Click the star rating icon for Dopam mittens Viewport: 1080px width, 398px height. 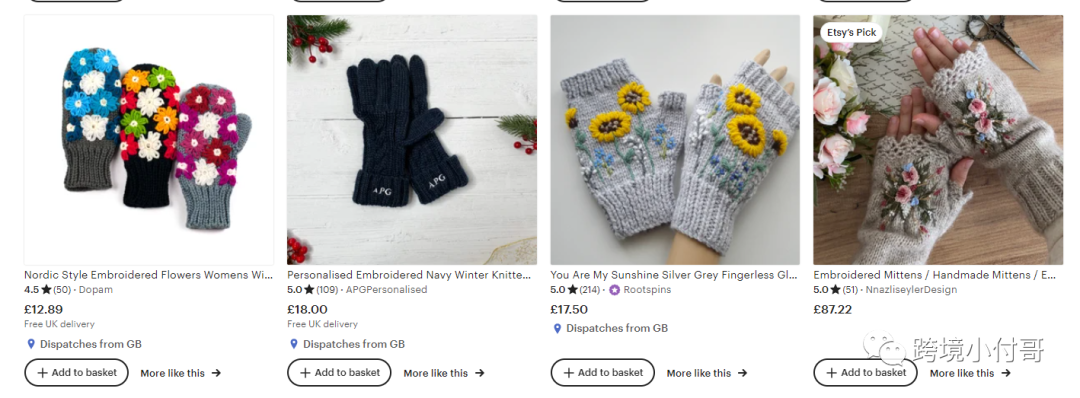(x=46, y=290)
